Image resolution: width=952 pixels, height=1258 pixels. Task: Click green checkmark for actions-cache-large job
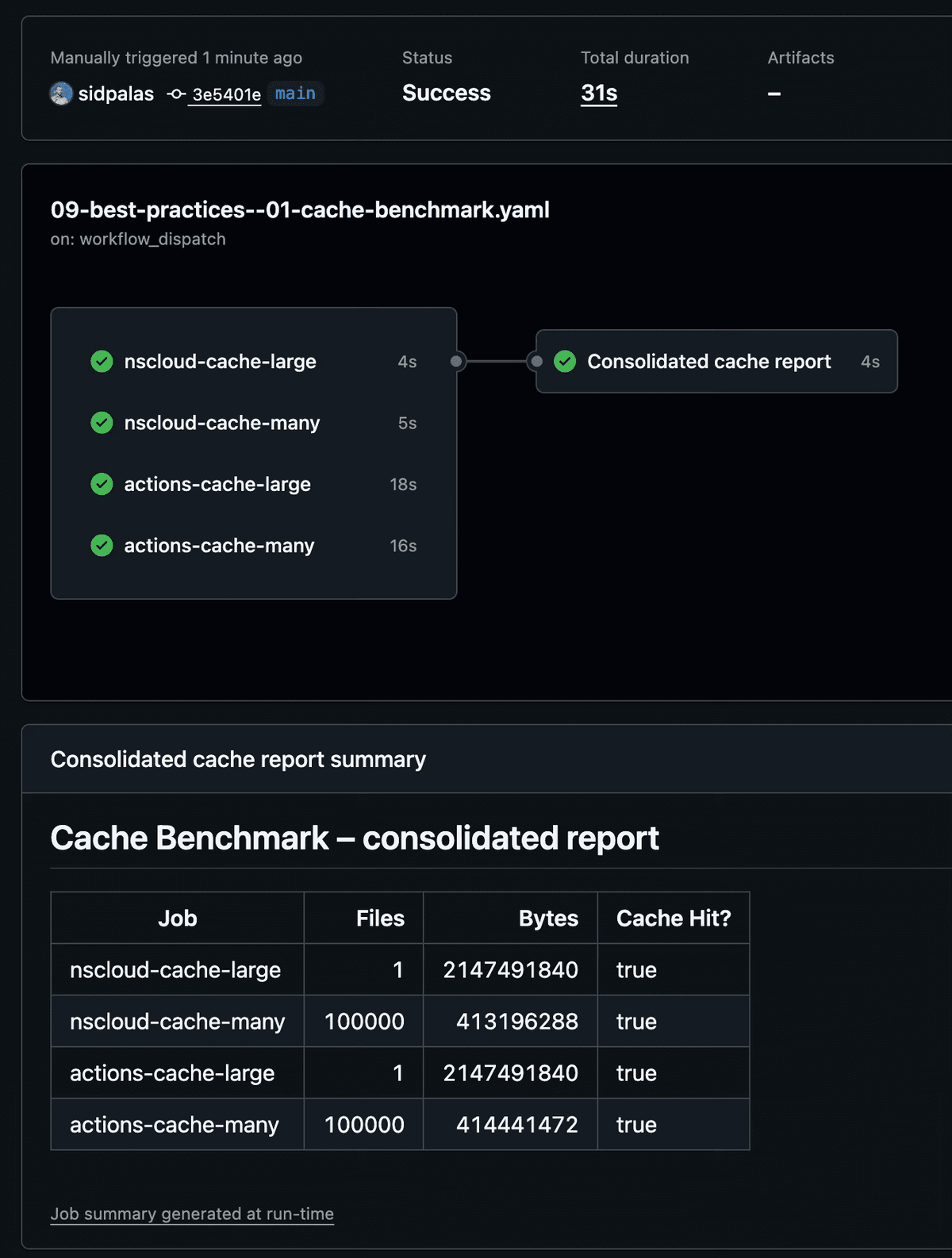pos(102,484)
